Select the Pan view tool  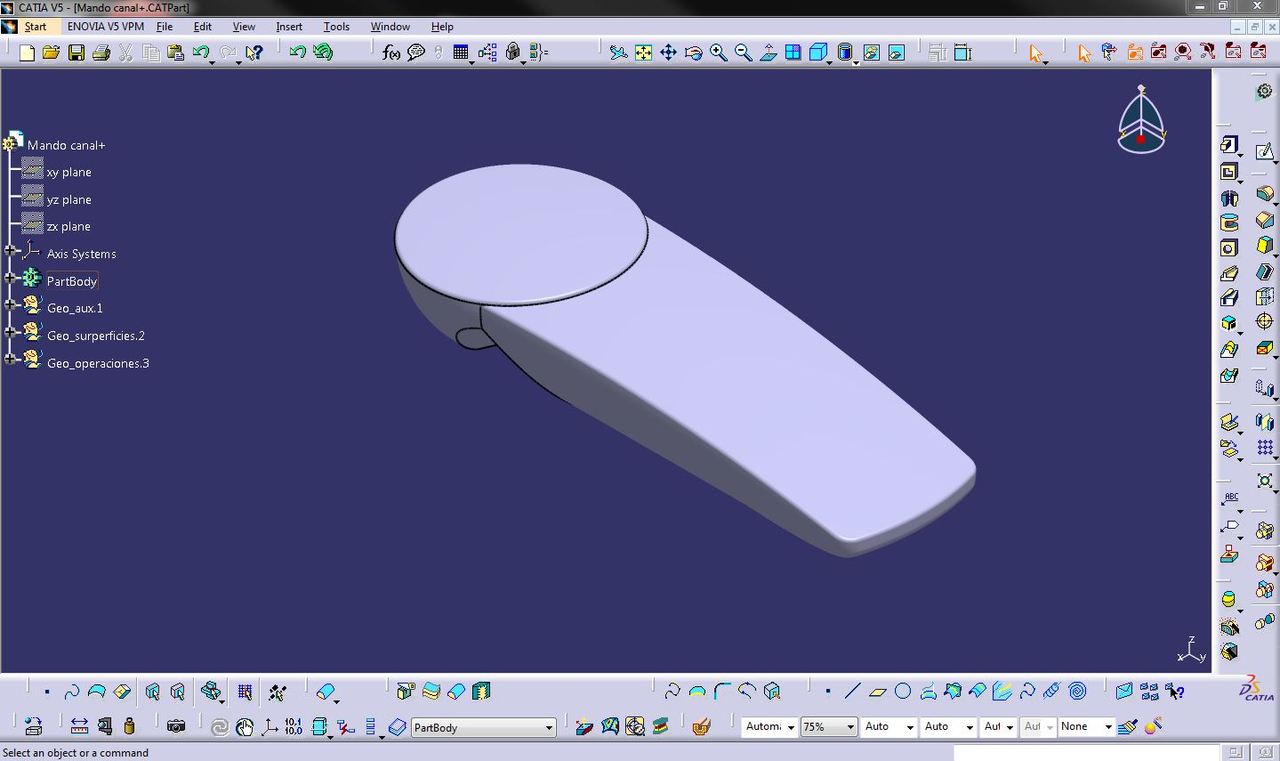[x=668, y=52]
